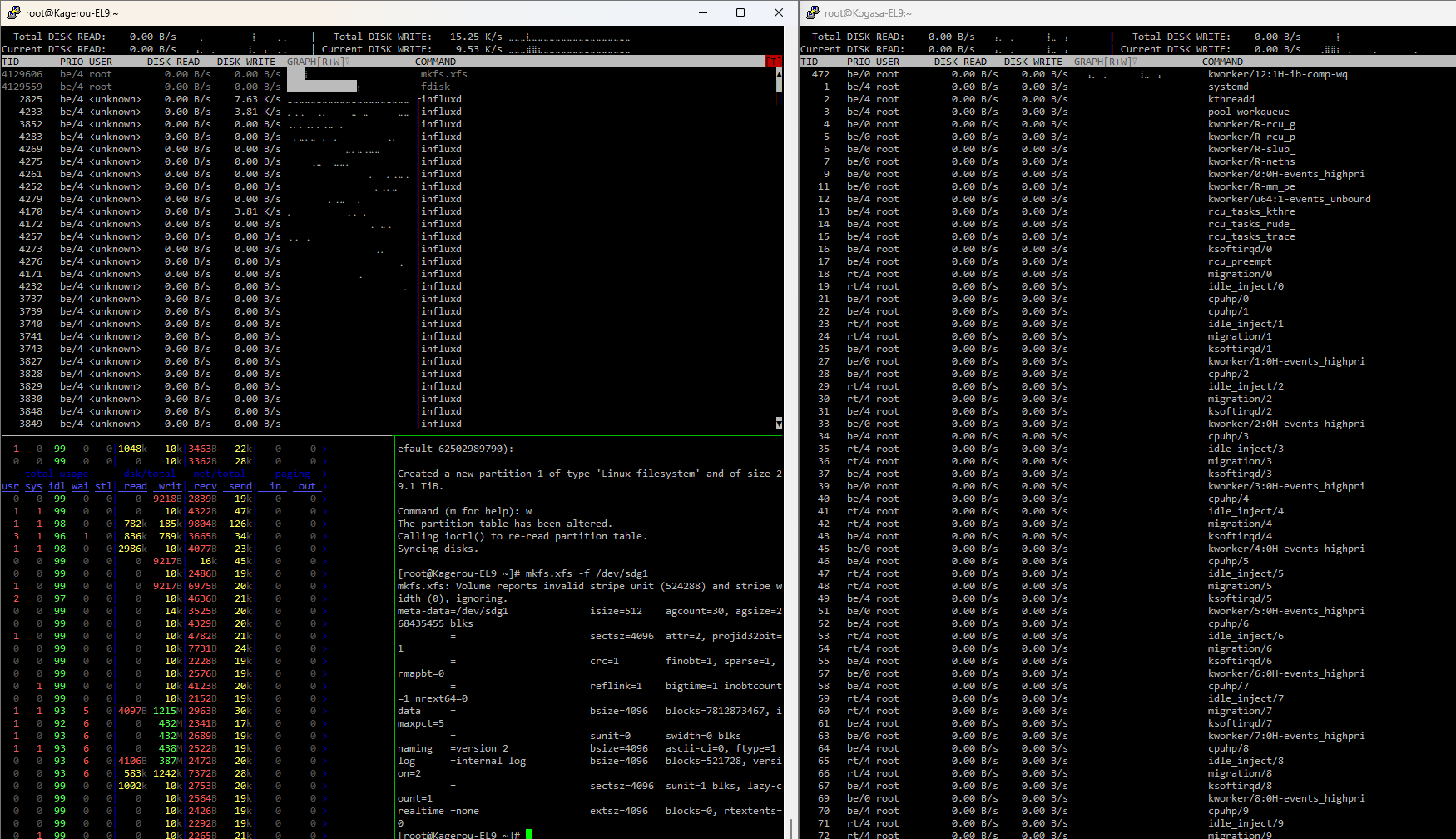Click influxd row with TID 2825

[x=388, y=99]
